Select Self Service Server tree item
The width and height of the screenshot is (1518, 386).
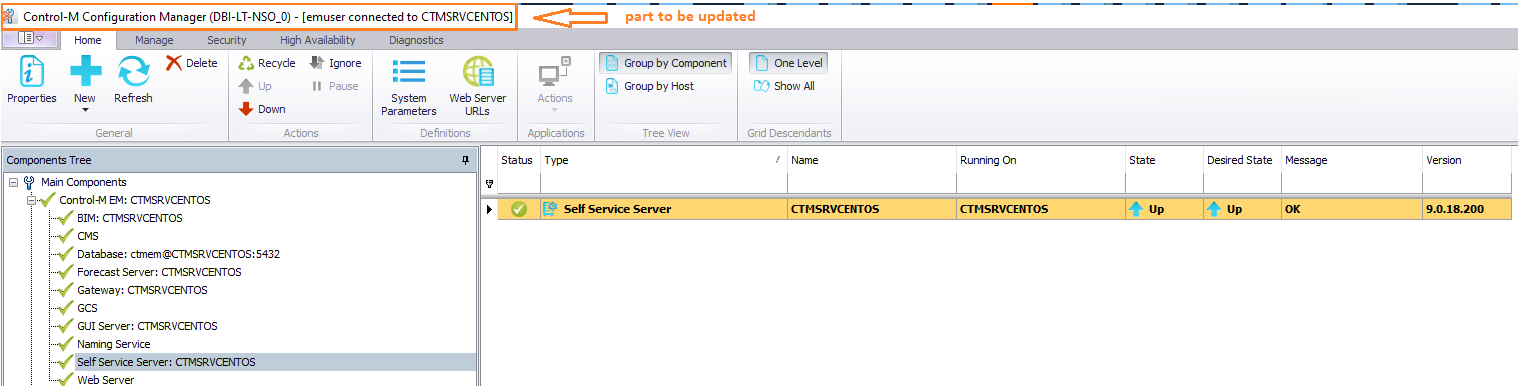tap(166, 362)
